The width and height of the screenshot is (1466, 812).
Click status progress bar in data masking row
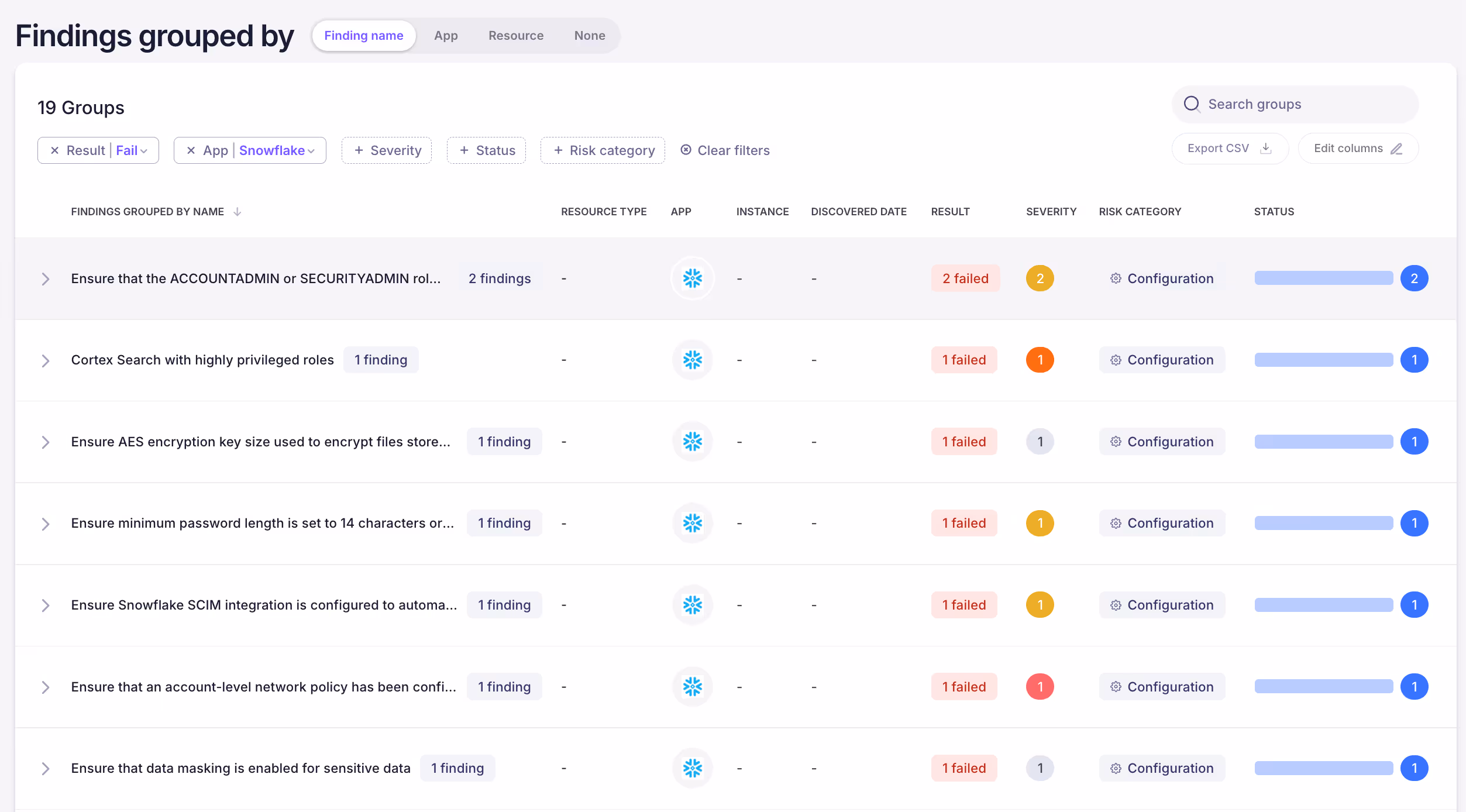[1324, 768]
